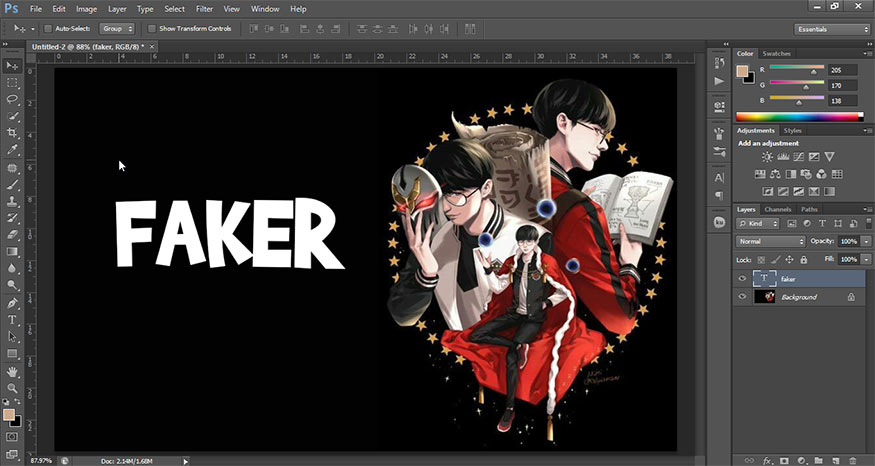
Task: Select the Hand tool
Action: [x=12, y=372]
